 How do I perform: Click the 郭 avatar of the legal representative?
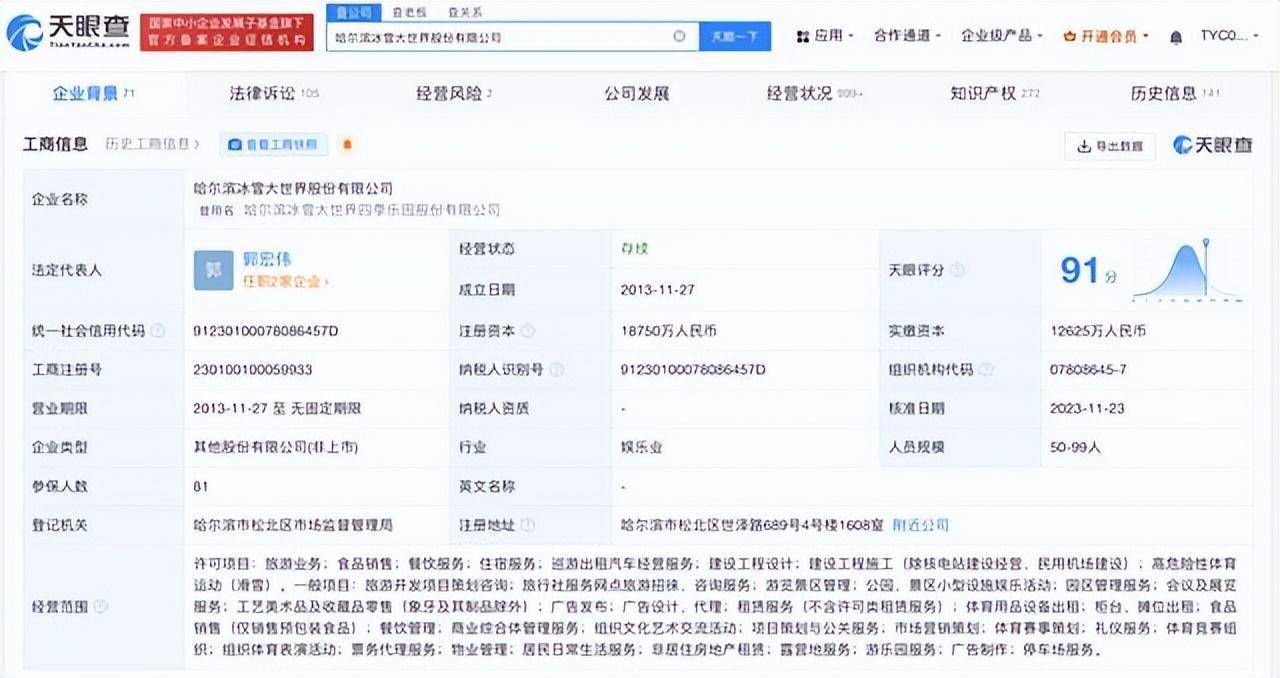tap(213, 270)
